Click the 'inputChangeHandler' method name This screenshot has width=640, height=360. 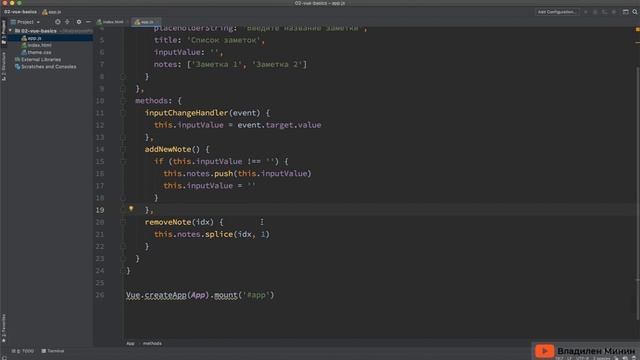[186, 113]
